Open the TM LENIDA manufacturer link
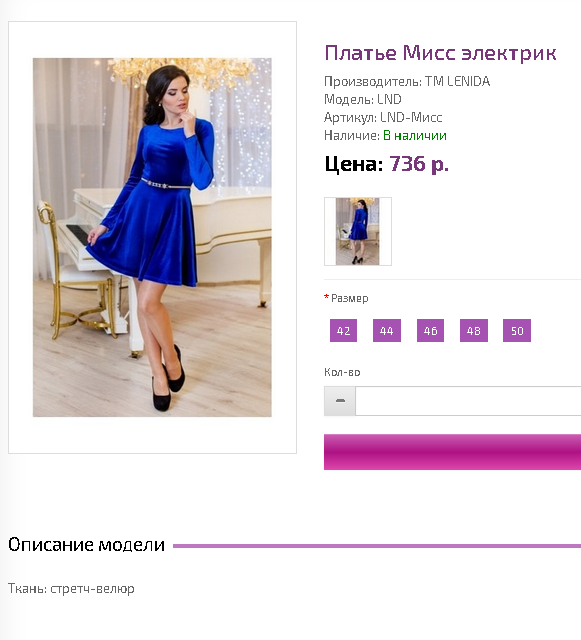The height and width of the screenshot is (640, 581). (x=457, y=81)
